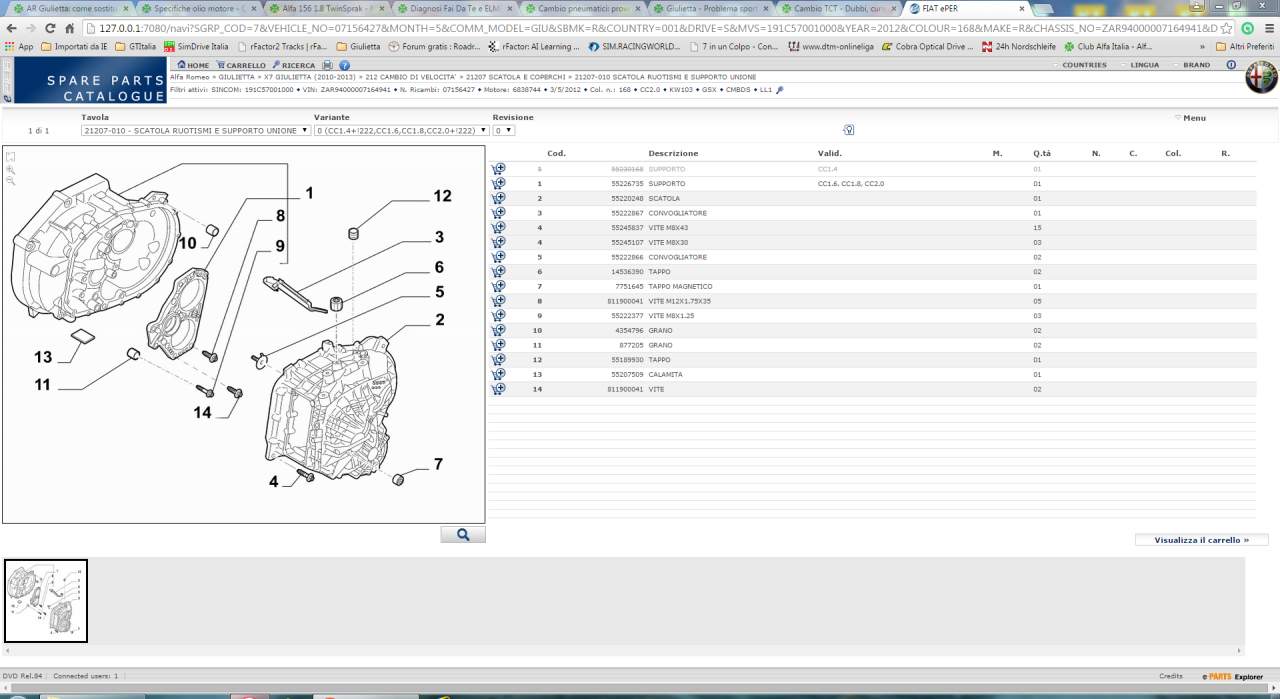Go to HOME
This screenshot has height=699, width=1280.
tap(193, 65)
